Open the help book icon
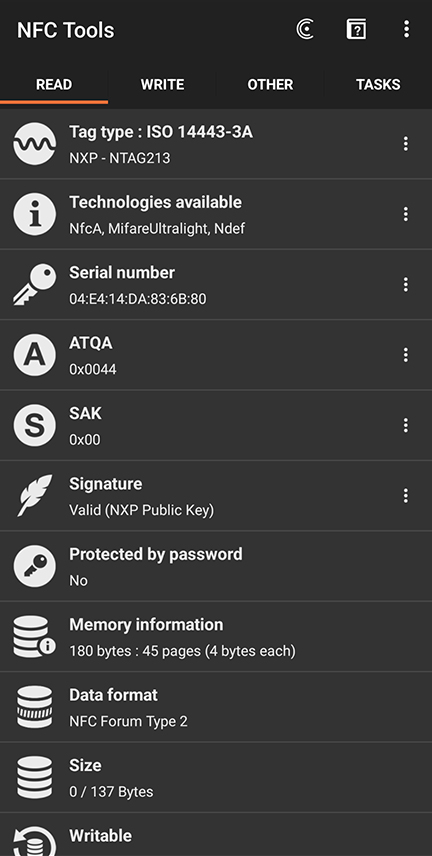 [x=356, y=29]
